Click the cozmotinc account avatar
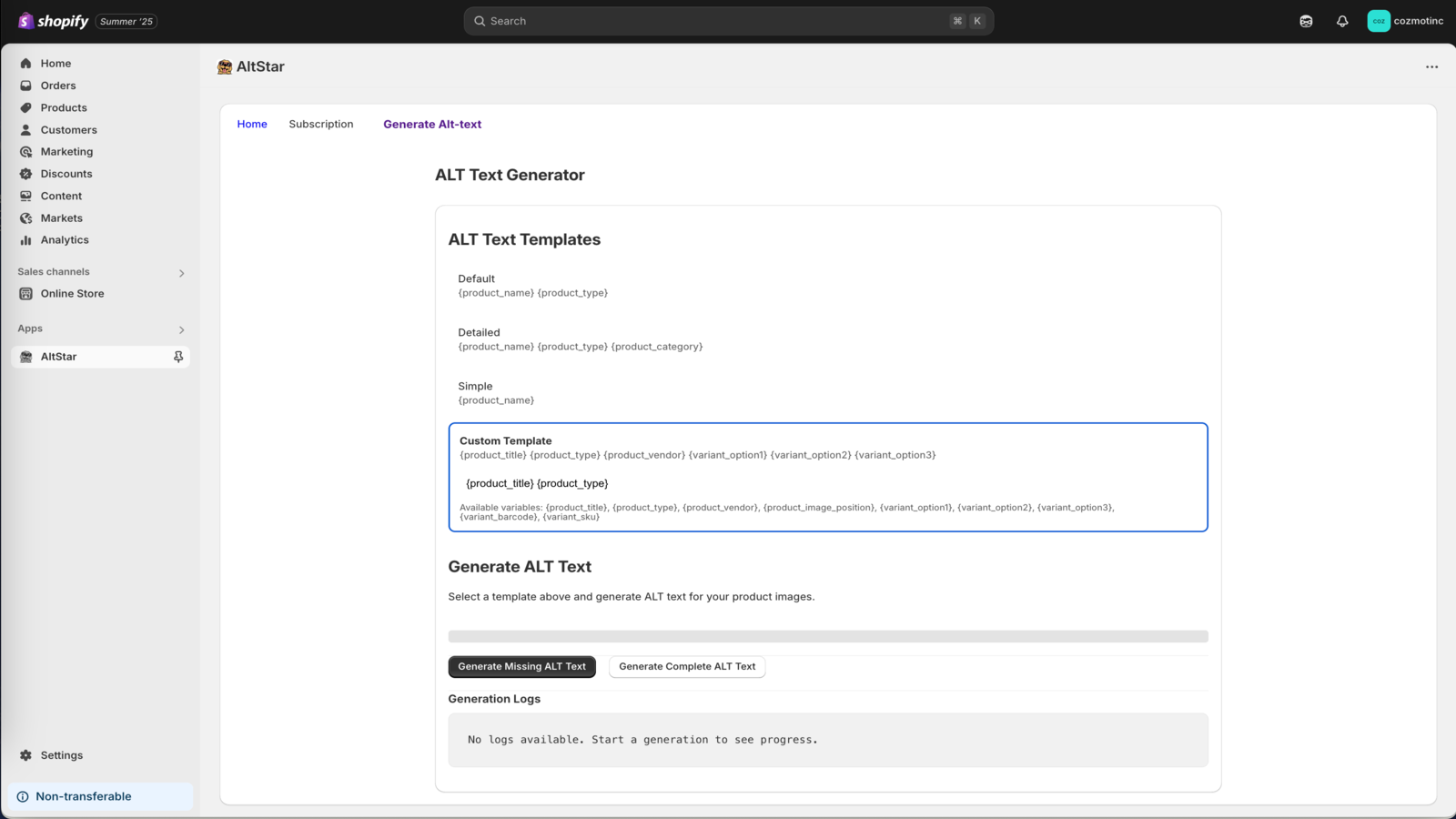The image size is (1456, 819). tap(1379, 21)
